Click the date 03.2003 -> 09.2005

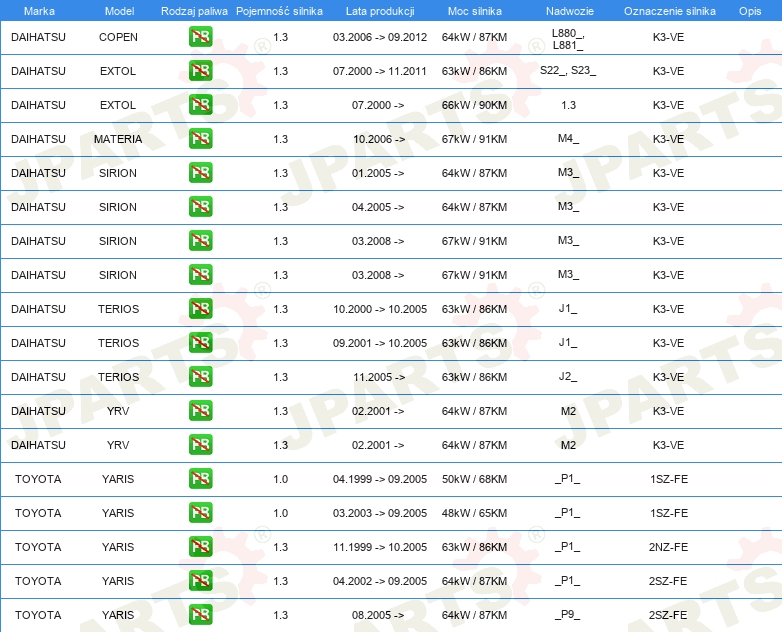pos(380,513)
